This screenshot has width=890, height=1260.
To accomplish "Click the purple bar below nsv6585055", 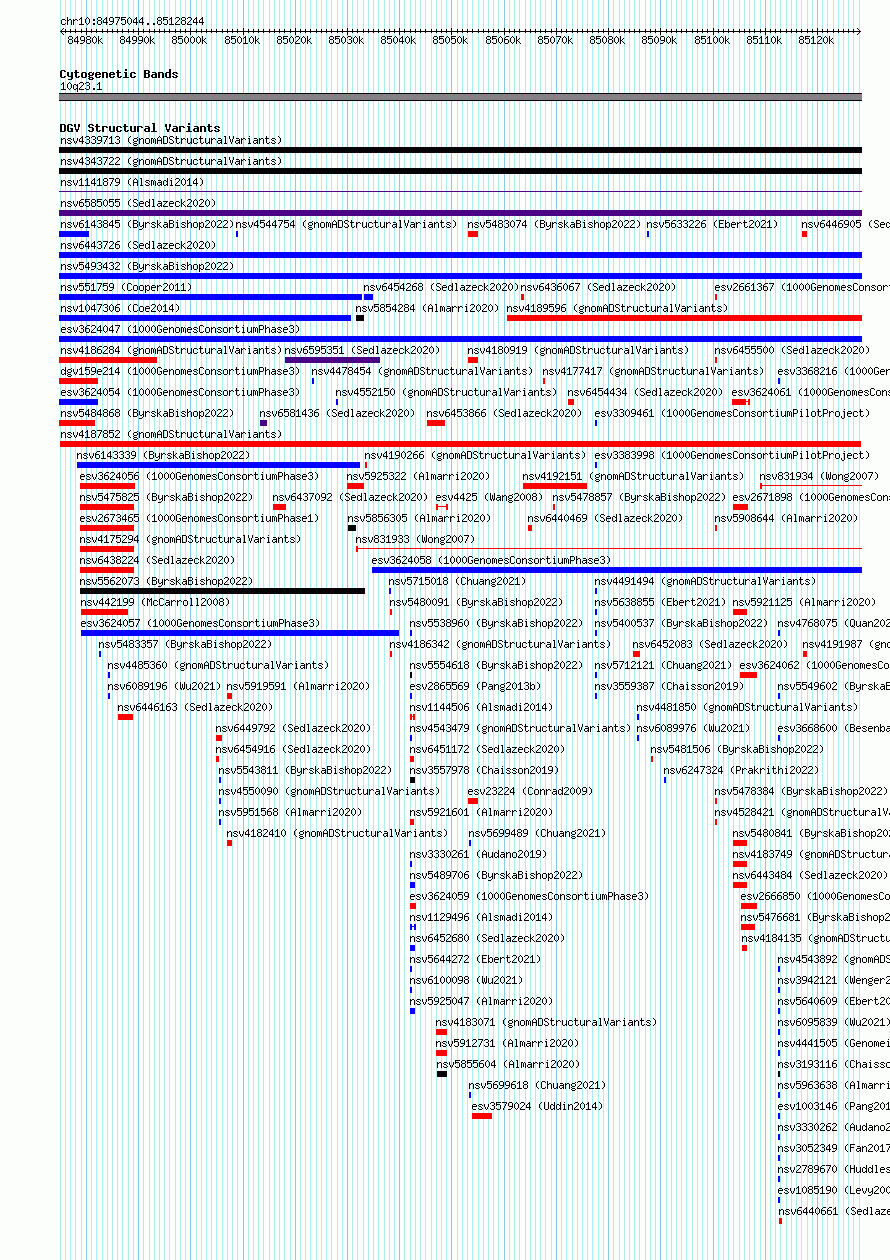I will 460,213.
